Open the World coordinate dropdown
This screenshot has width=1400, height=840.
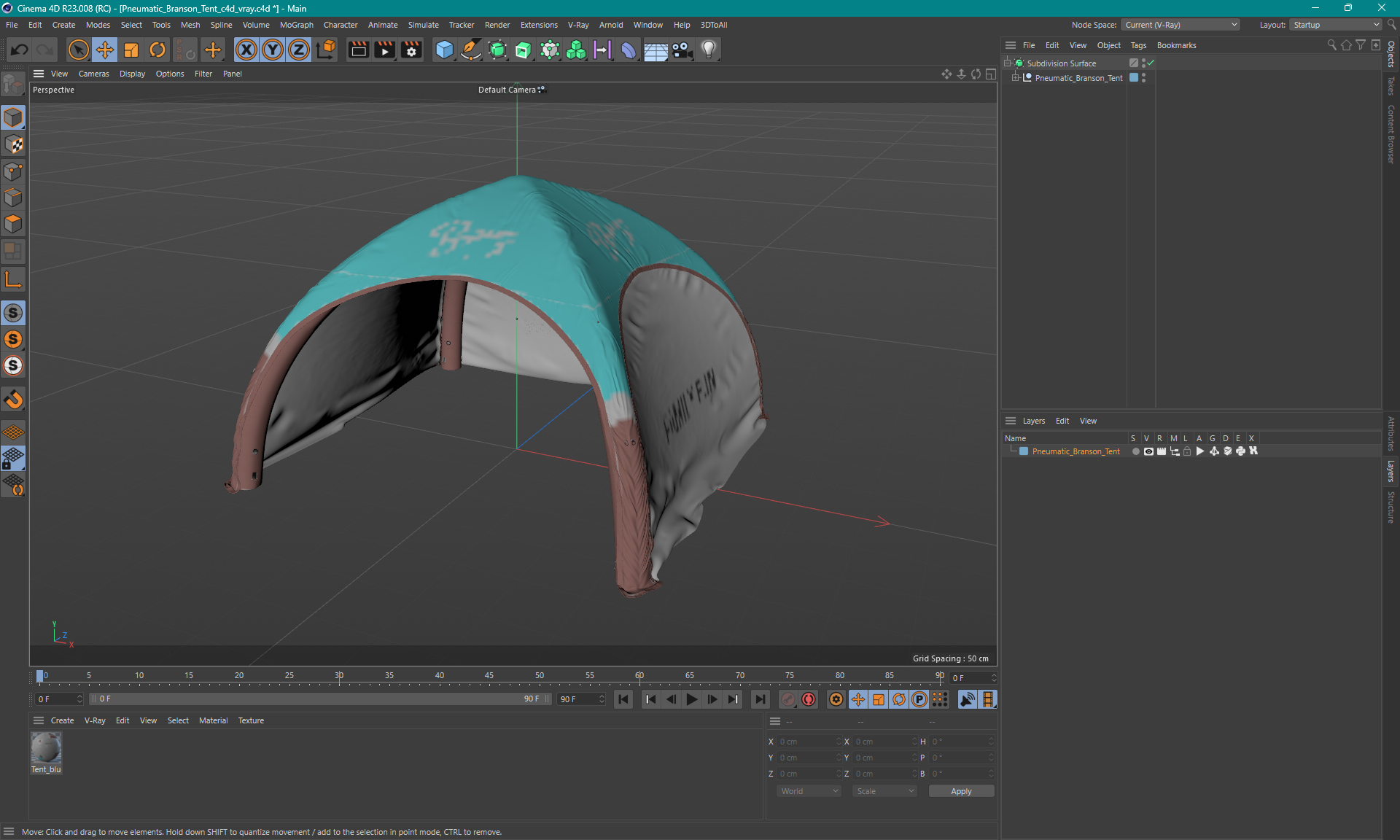click(809, 791)
